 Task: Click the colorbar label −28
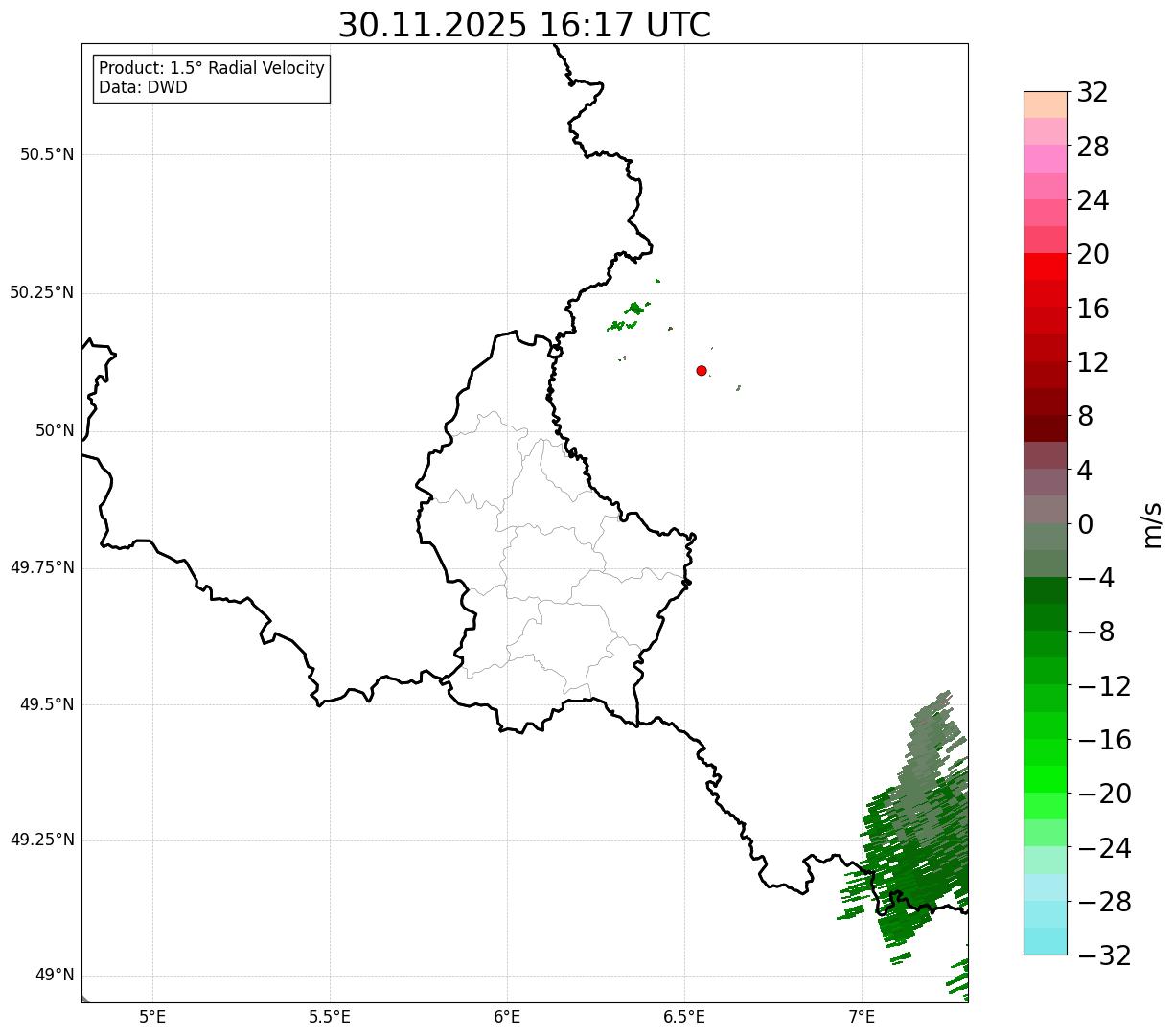(1103, 903)
